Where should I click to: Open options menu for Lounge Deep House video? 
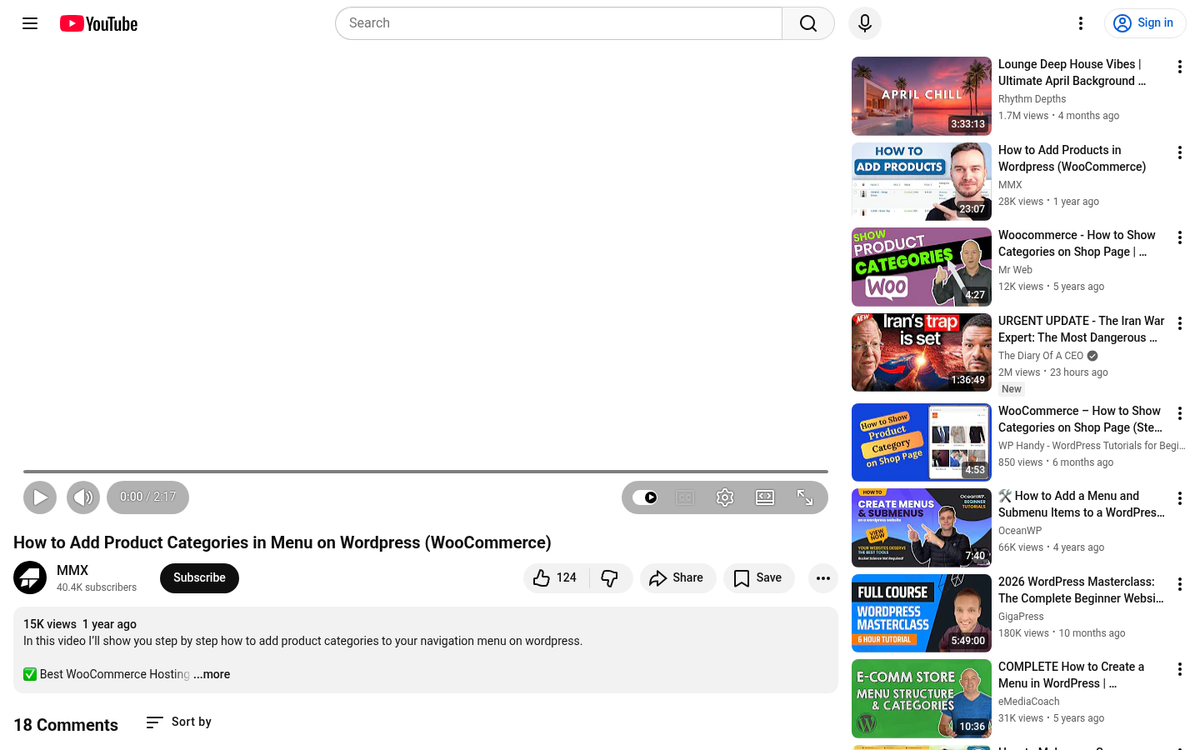click(x=1180, y=67)
